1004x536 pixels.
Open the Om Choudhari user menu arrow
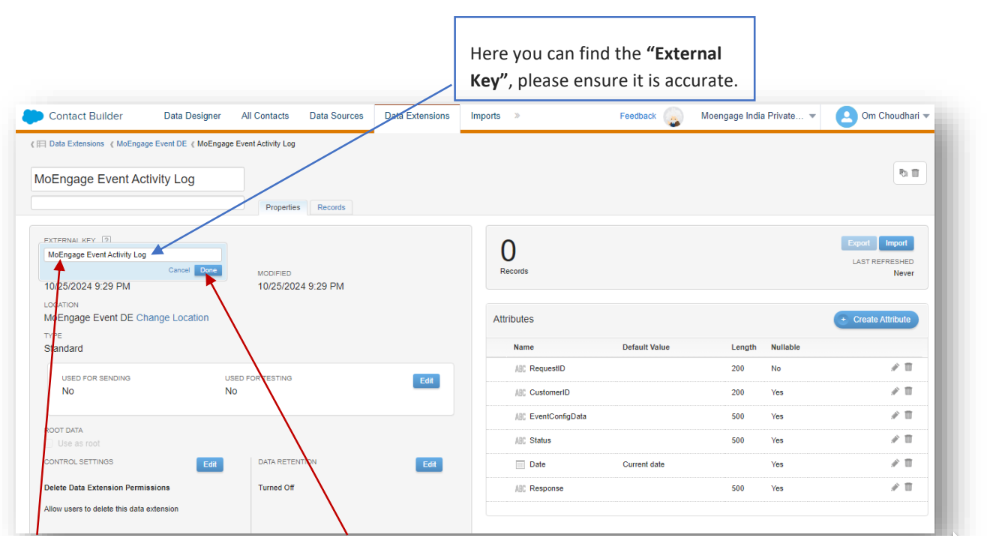click(x=926, y=117)
